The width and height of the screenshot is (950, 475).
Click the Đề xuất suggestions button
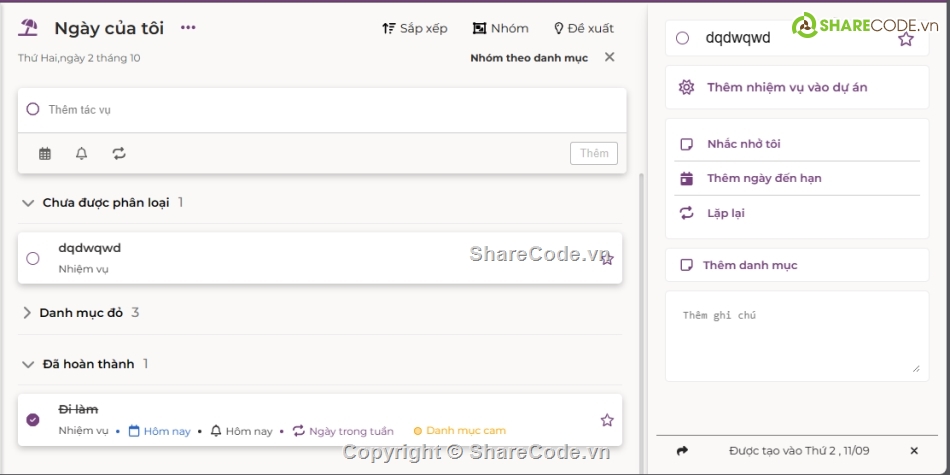point(584,28)
